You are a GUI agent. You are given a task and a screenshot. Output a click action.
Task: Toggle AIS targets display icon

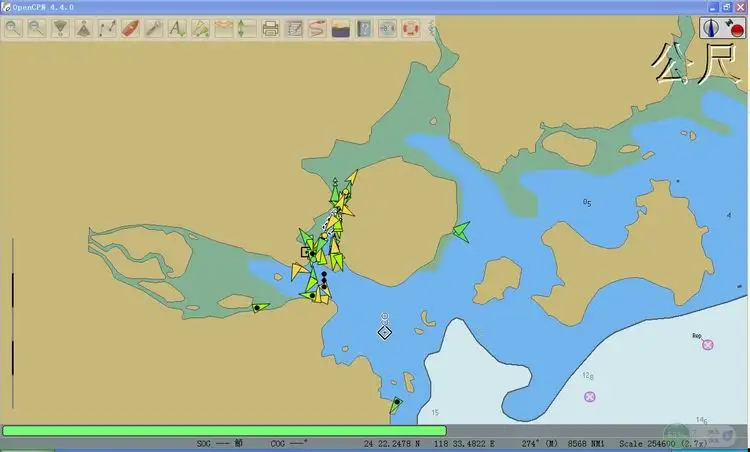200,29
